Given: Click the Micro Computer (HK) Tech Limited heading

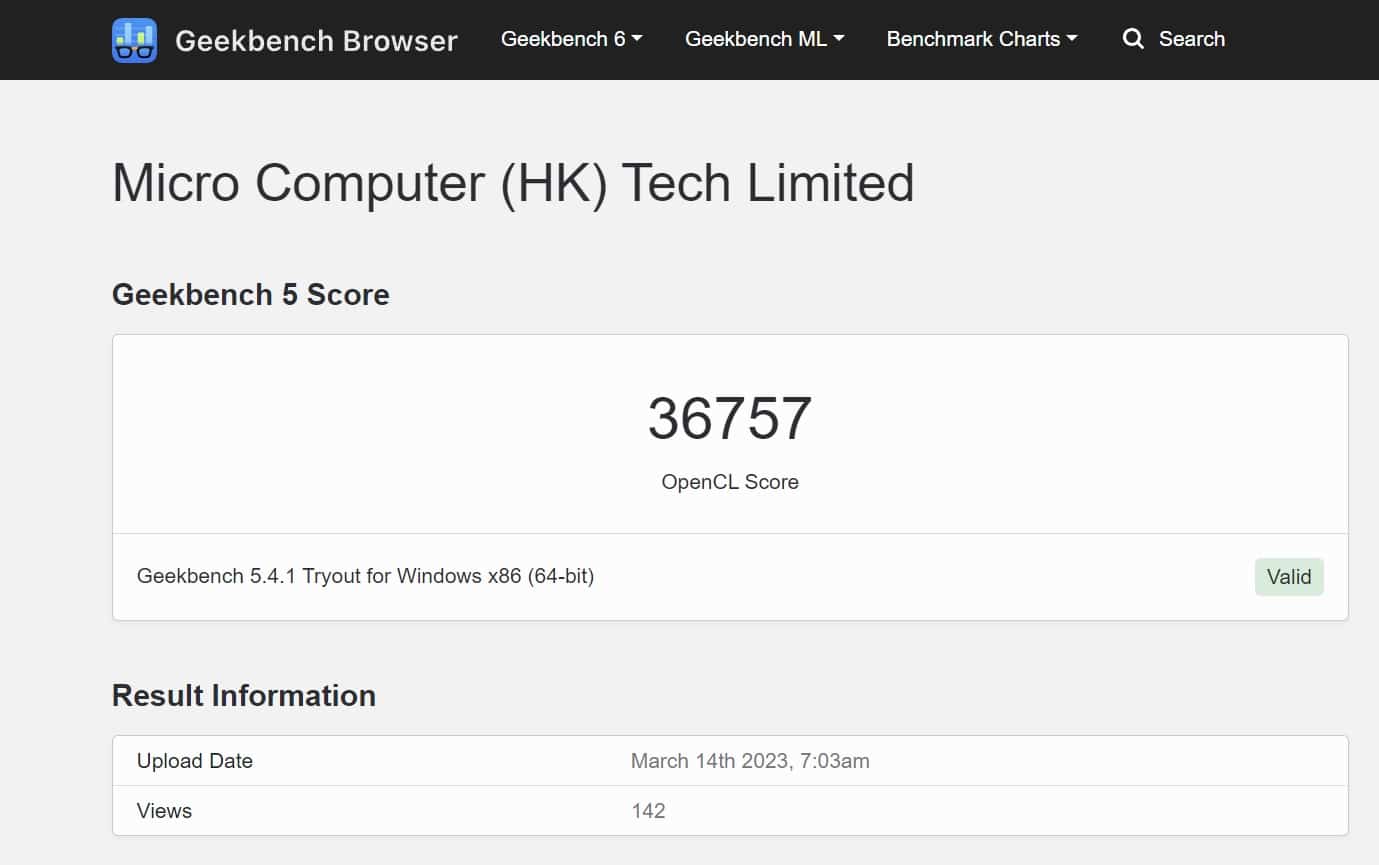Looking at the screenshot, I should (513, 184).
